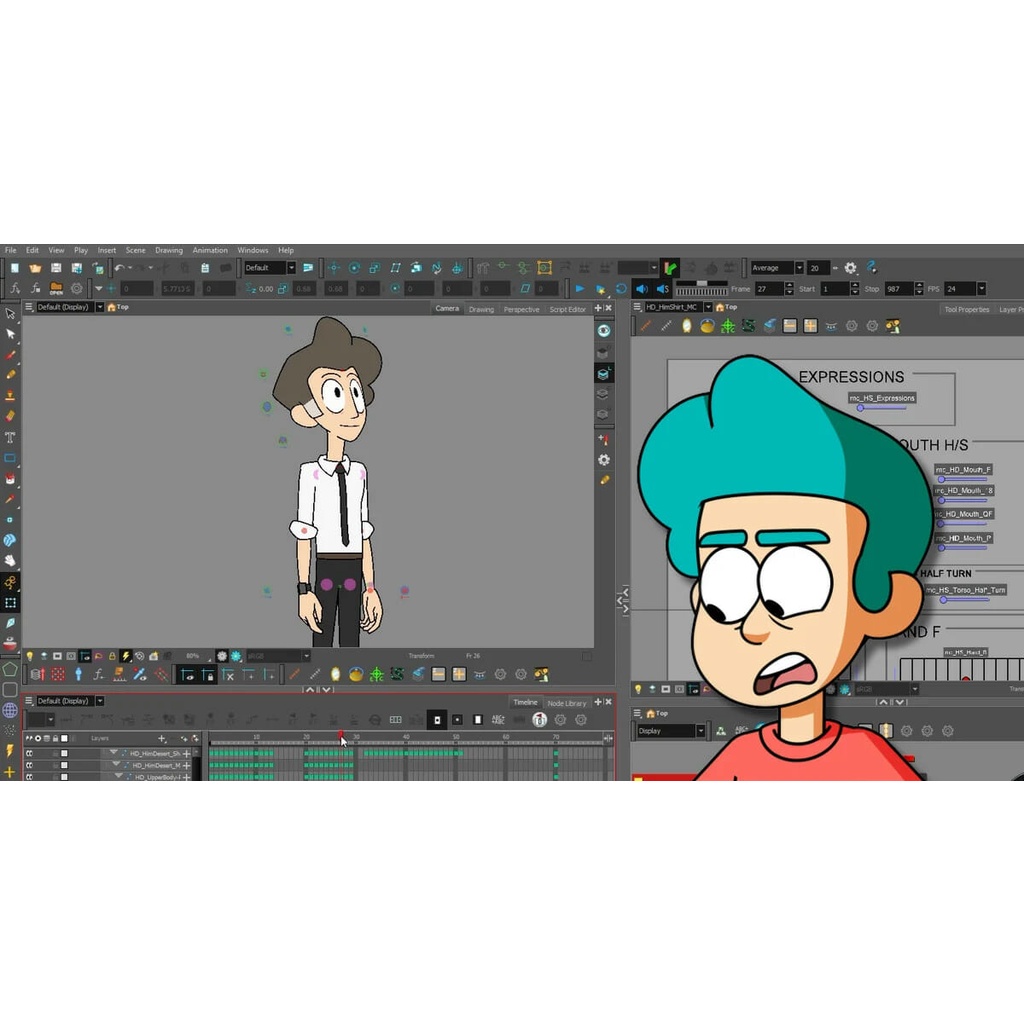Screen dimensions: 1024x1024
Task: Click the mc_HS_Expressions control button
Action: (882, 398)
